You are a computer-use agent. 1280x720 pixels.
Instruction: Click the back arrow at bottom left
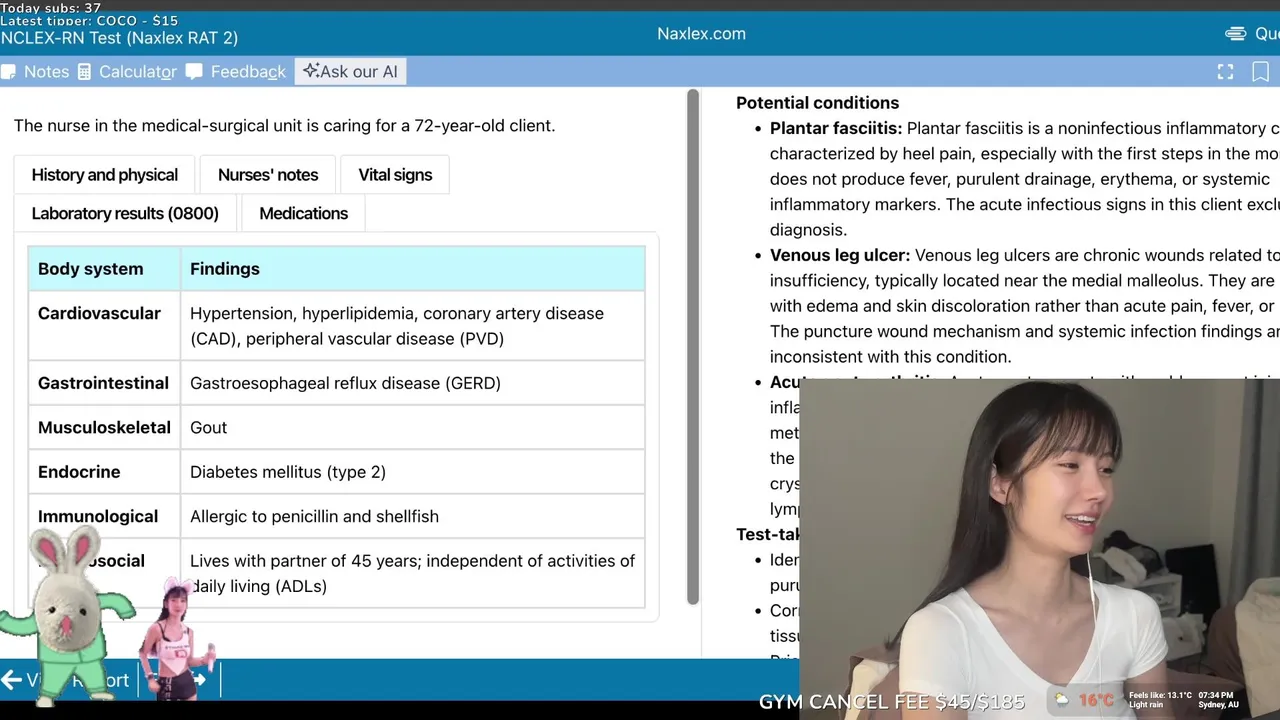(11, 680)
